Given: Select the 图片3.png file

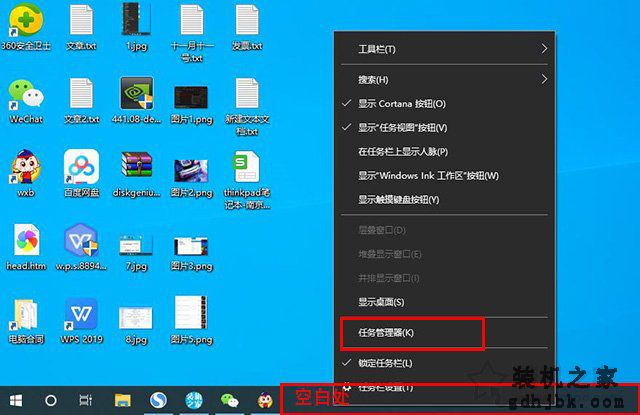Looking at the screenshot, I should point(192,253).
